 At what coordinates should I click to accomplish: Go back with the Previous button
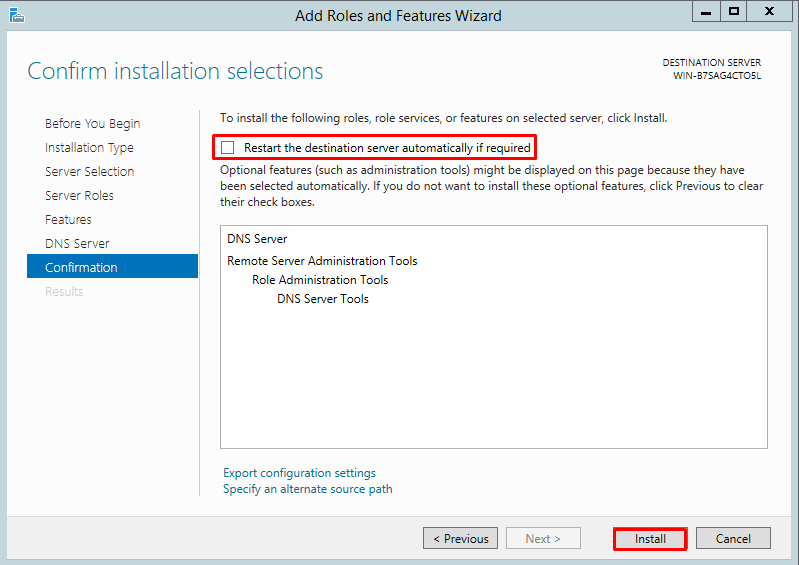[x=460, y=539]
